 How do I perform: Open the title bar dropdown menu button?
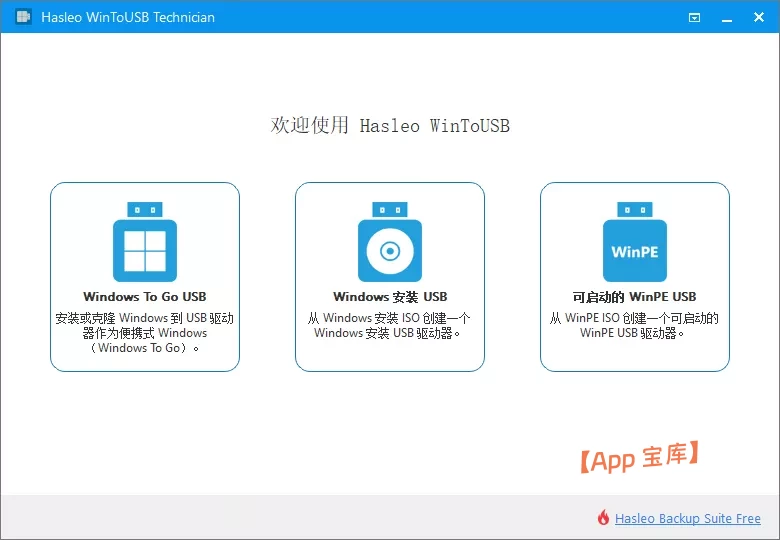point(695,17)
